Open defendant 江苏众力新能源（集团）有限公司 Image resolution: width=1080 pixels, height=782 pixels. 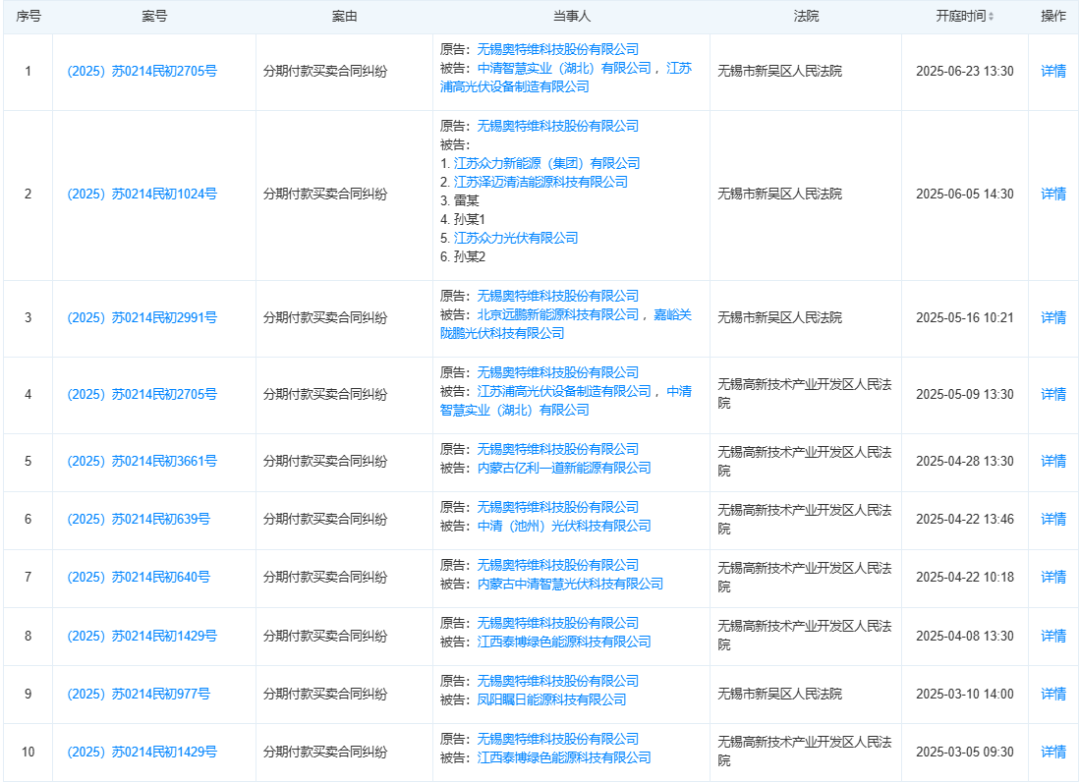[547, 163]
